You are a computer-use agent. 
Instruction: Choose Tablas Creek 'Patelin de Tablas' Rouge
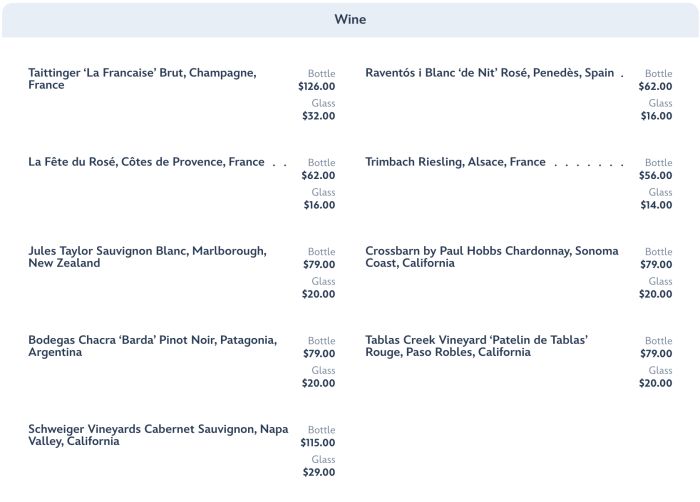(476, 346)
